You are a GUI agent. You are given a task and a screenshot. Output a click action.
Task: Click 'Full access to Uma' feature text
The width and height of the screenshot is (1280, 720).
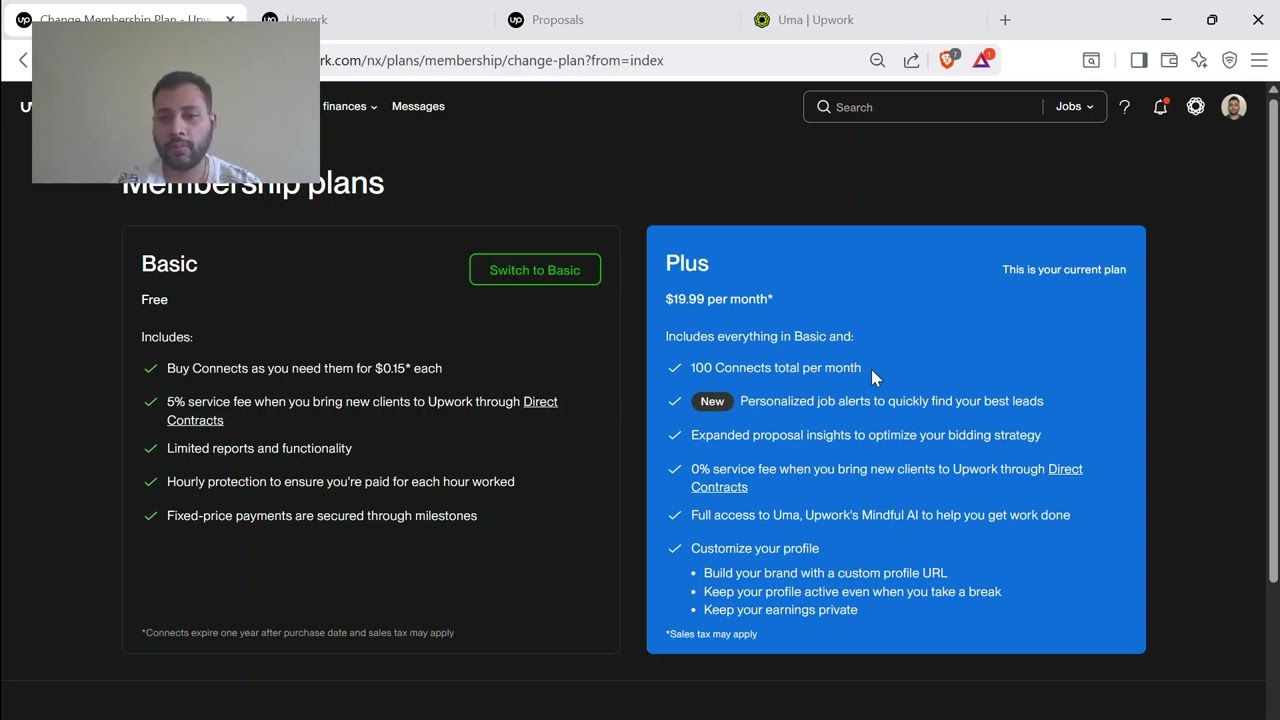pyautogui.click(x=880, y=515)
